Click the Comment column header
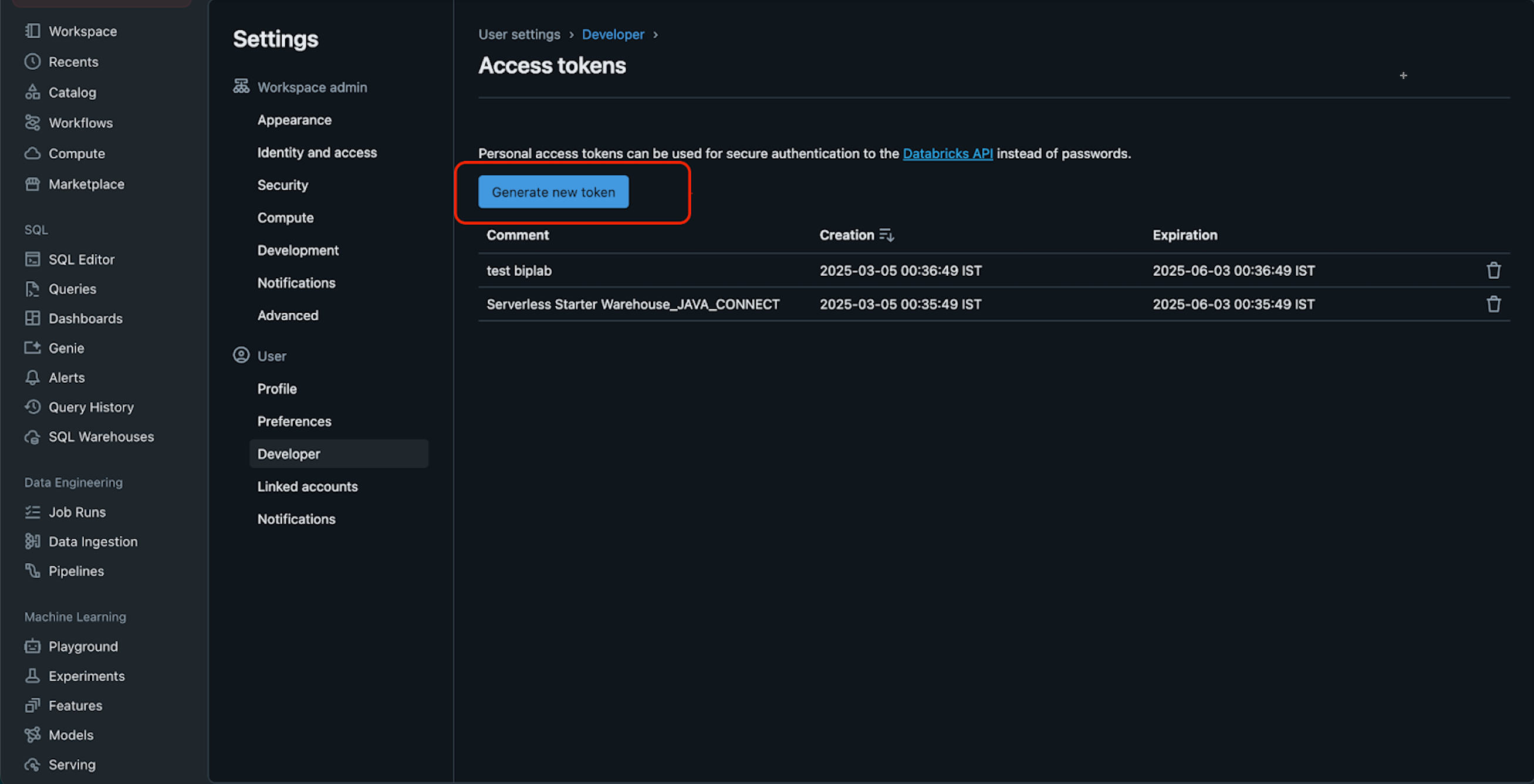The width and height of the screenshot is (1534, 784). click(x=518, y=235)
